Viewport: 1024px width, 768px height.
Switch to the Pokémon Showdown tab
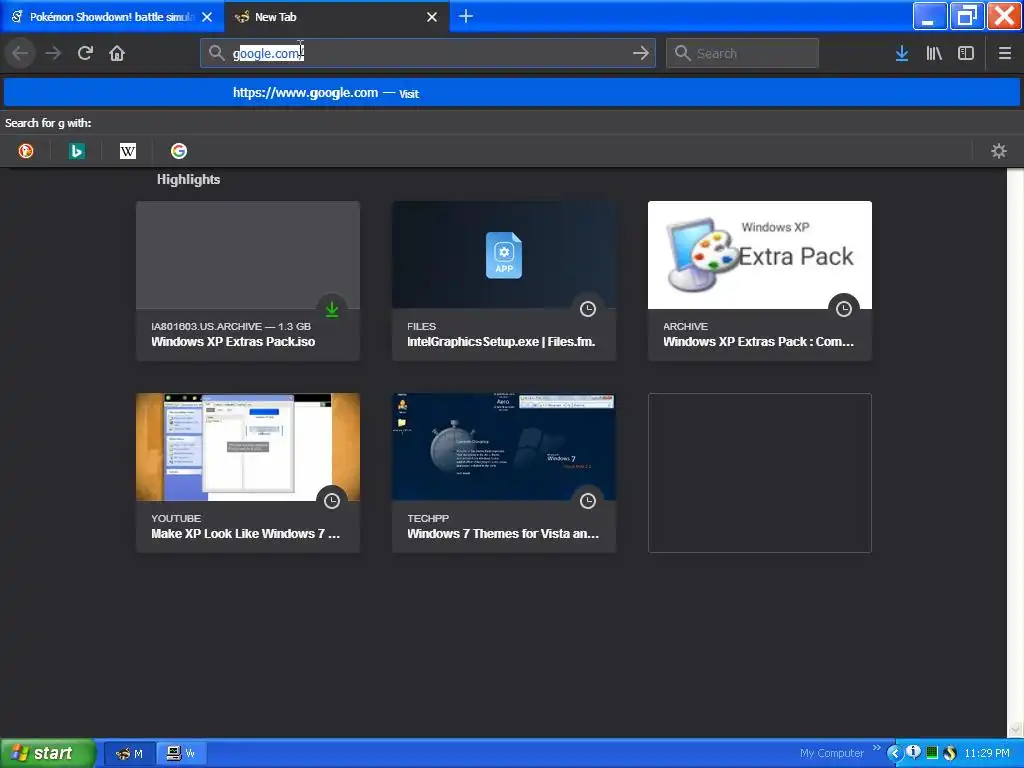(x=112, y=17)
